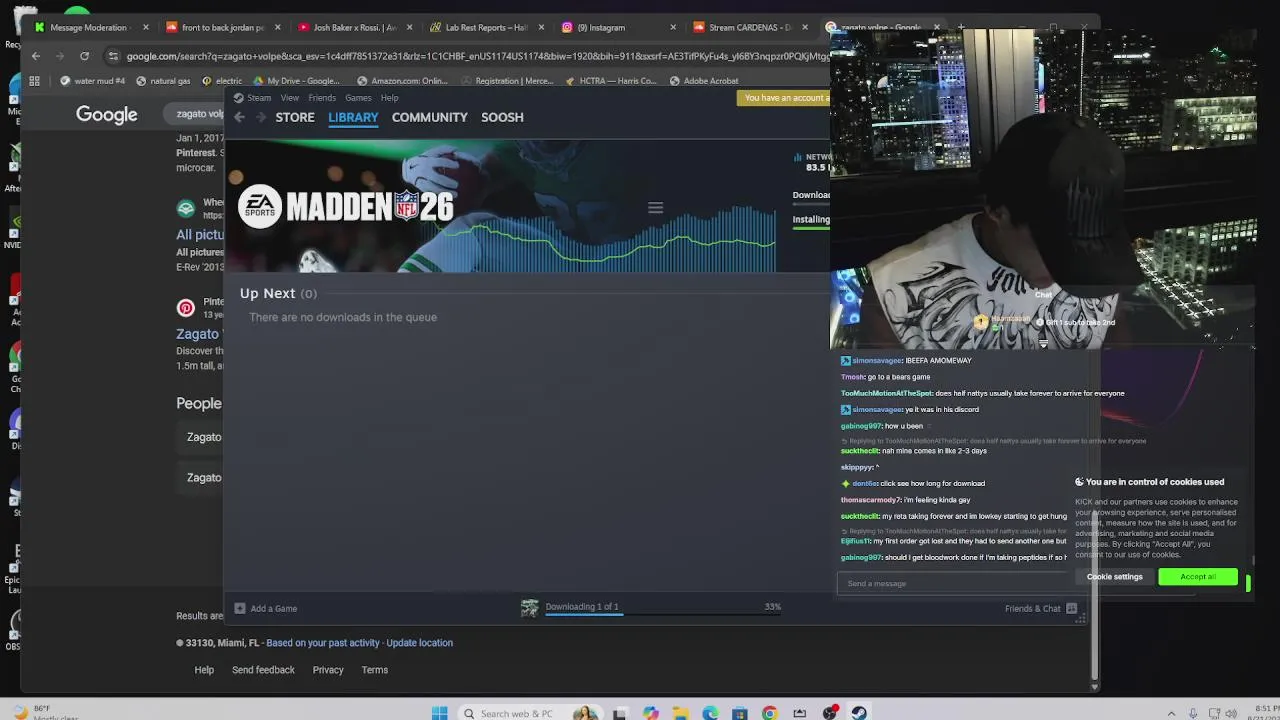Open the SOOSH profile tab

point(502,117)
